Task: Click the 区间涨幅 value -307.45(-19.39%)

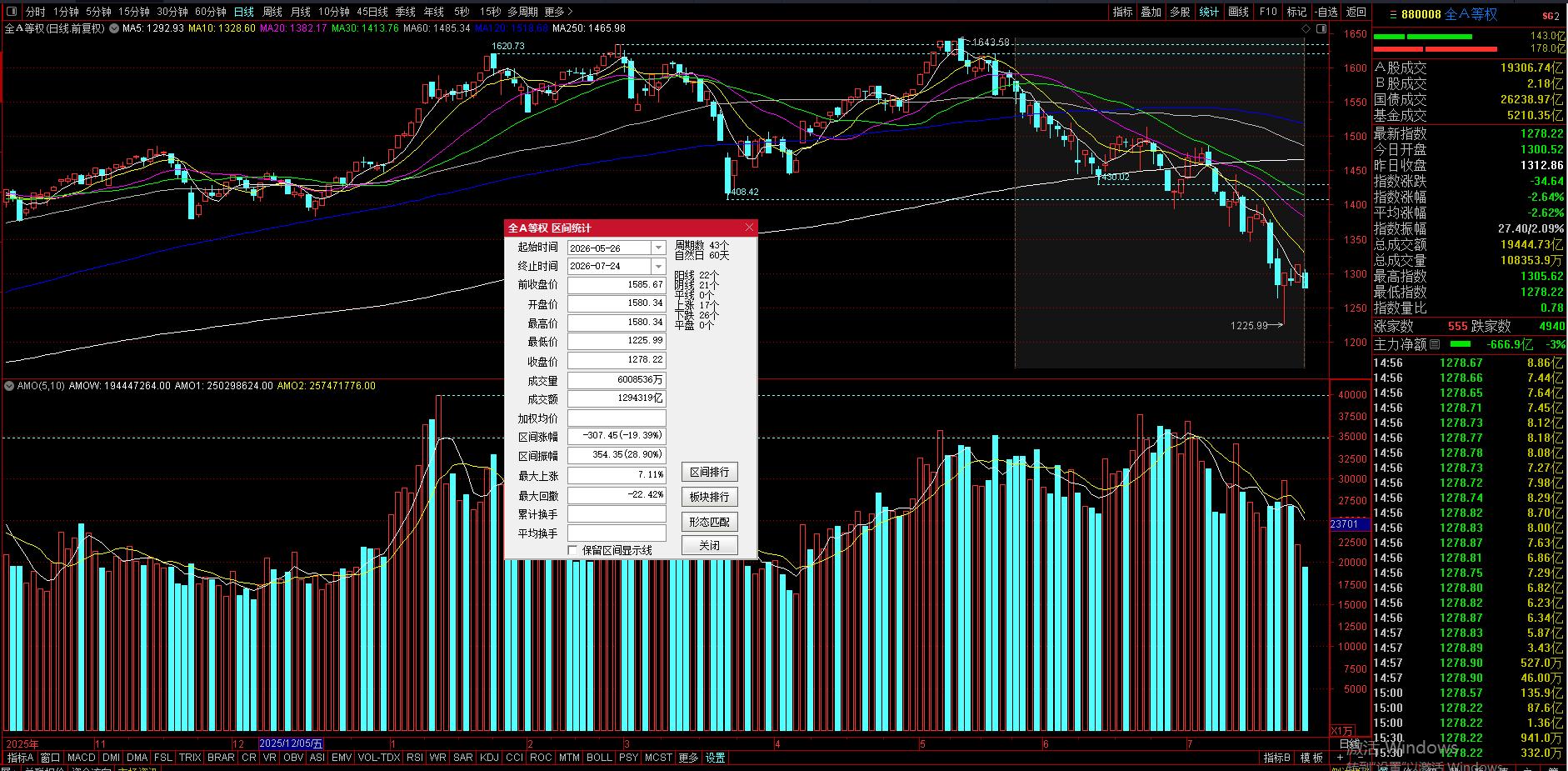Action: pyautogui.click(x=617, y=436)
